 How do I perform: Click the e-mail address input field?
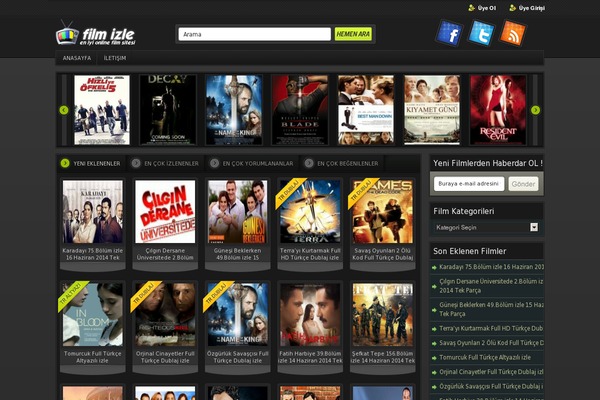469,184
